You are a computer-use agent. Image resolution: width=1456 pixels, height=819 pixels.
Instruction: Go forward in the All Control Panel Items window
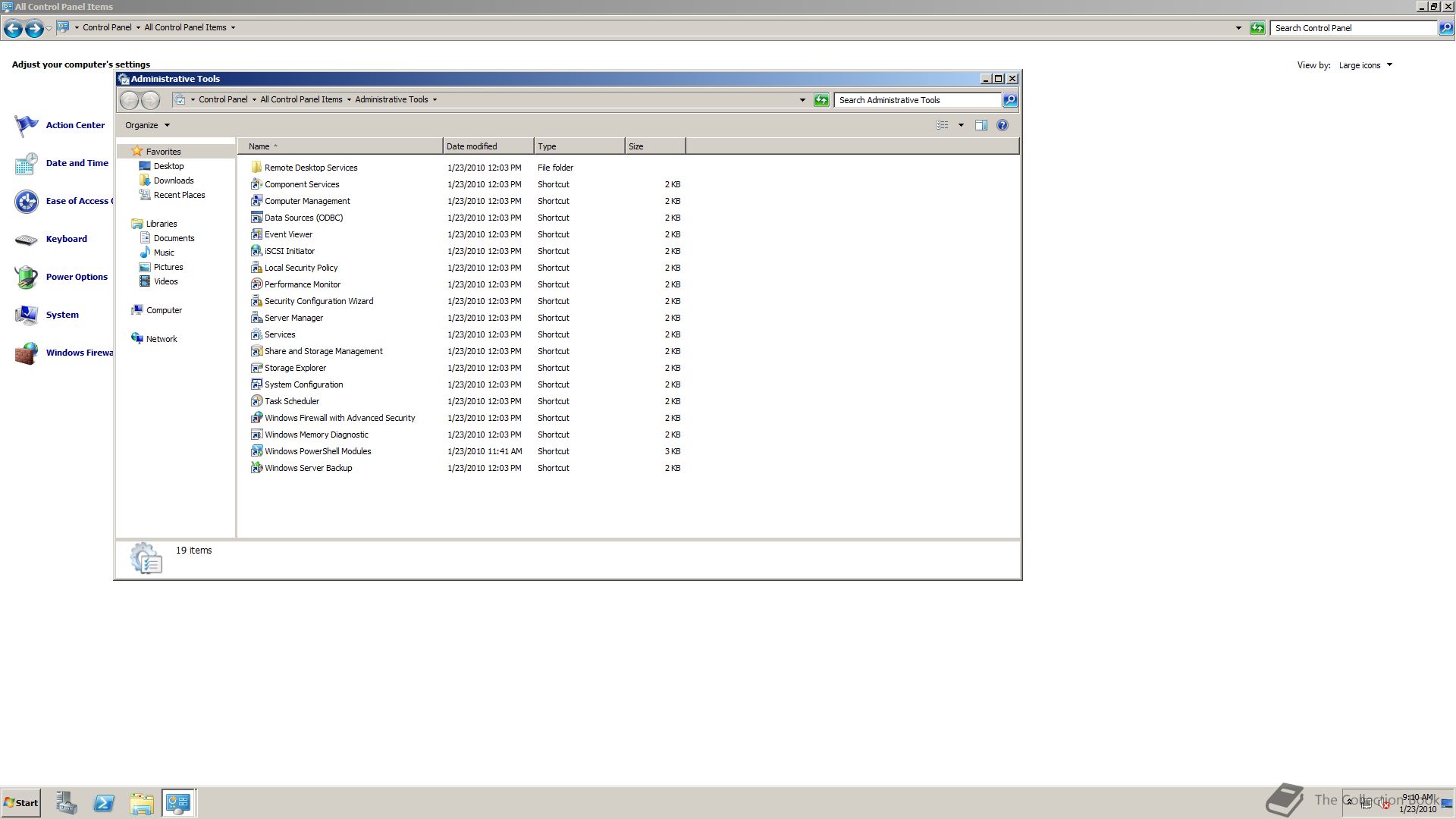[x=33, y=28]
